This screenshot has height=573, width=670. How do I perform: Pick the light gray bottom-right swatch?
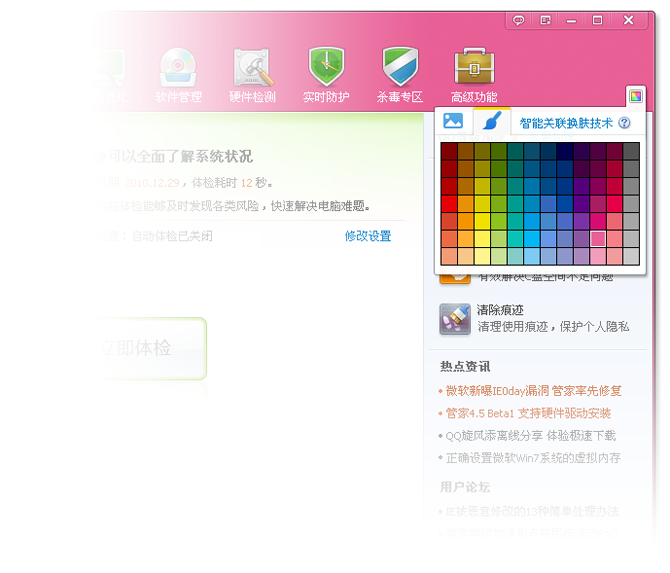pos(631,257)
